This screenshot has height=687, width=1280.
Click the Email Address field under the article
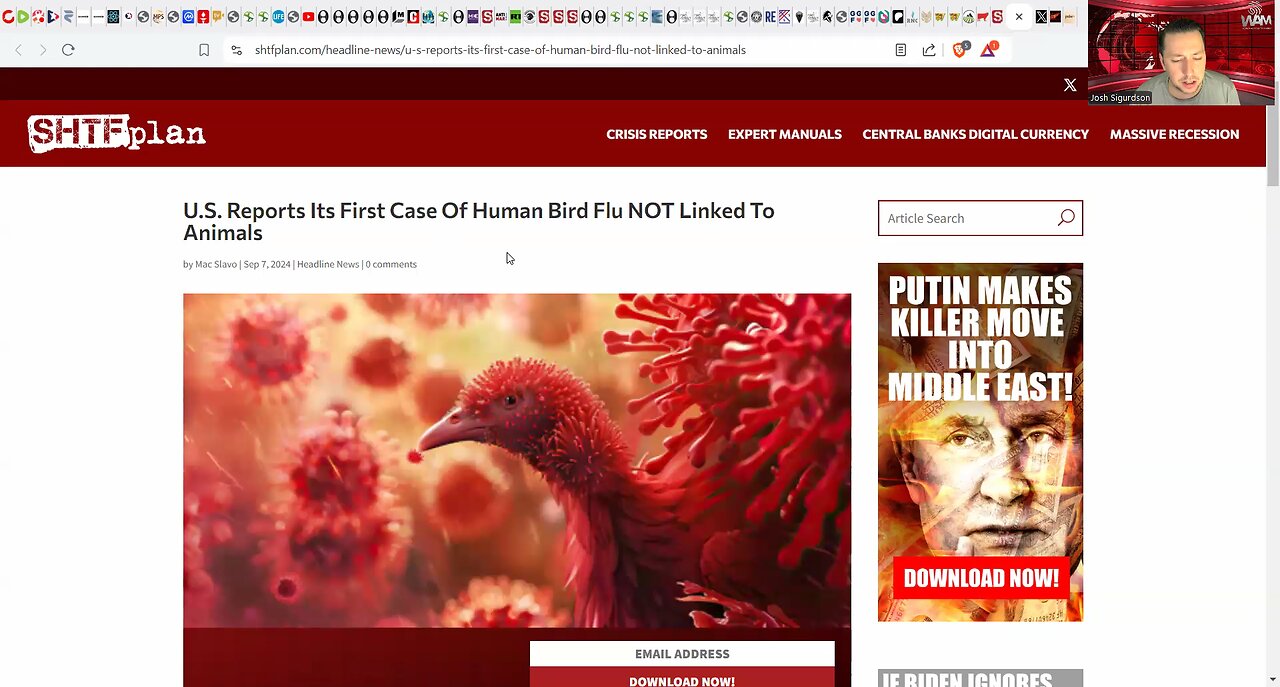click(x=682, y=654)
